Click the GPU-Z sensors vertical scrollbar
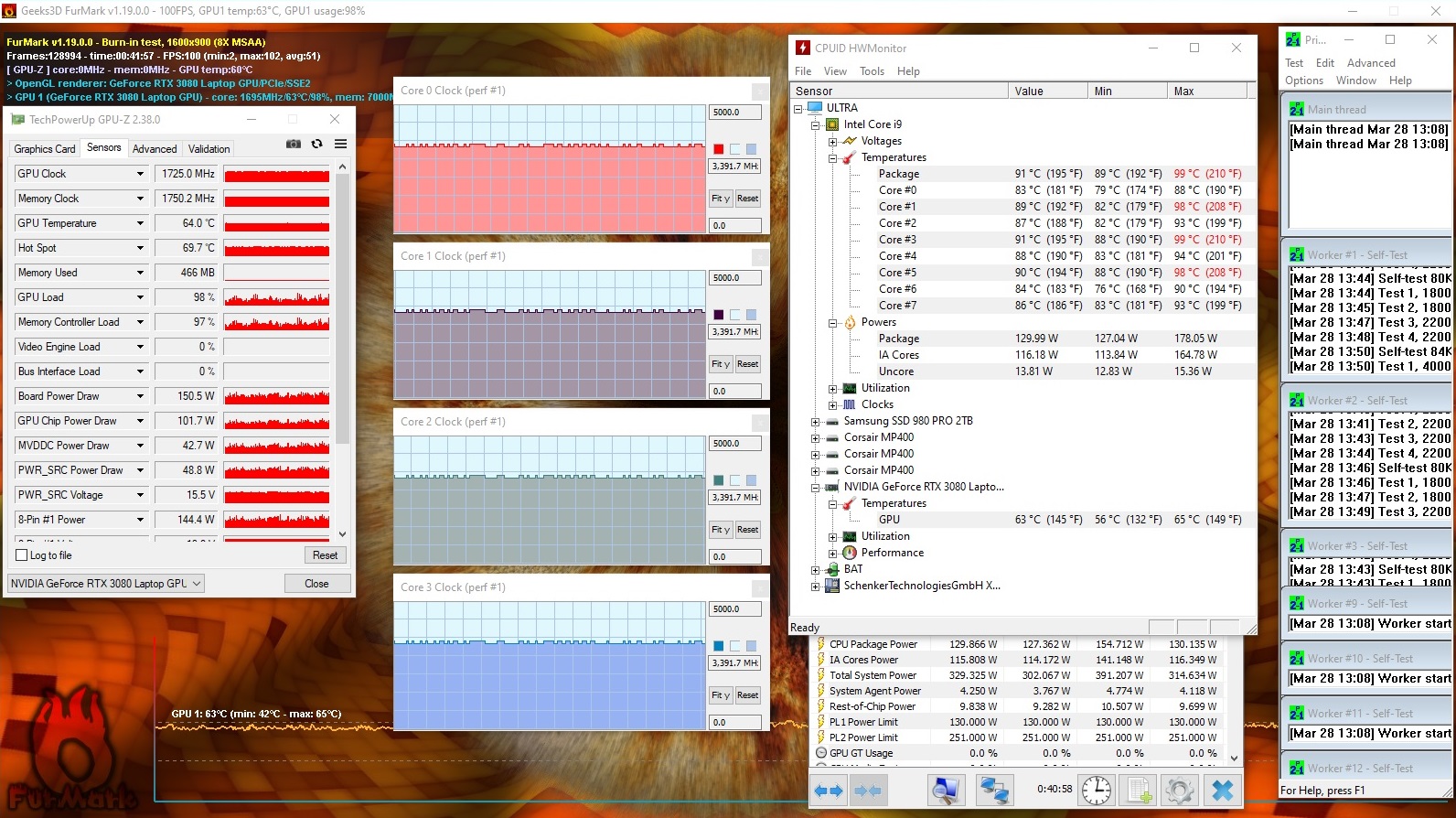Screen dimensions: 1456x818 click(343, 349)
